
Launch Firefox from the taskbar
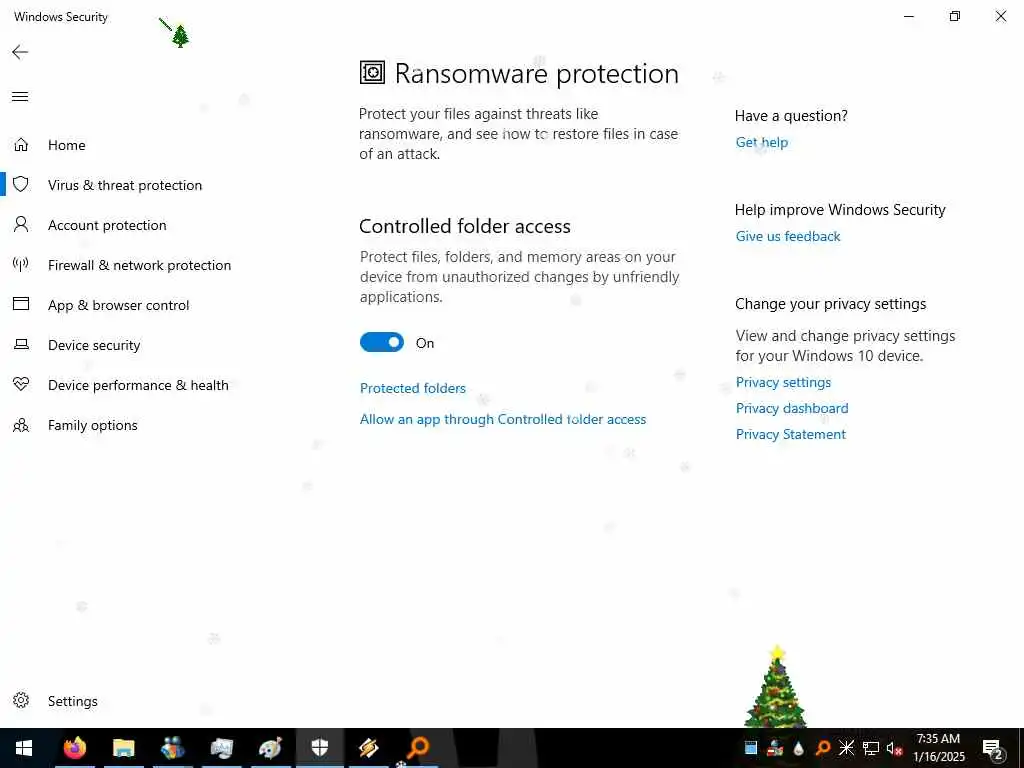point(74,748)
